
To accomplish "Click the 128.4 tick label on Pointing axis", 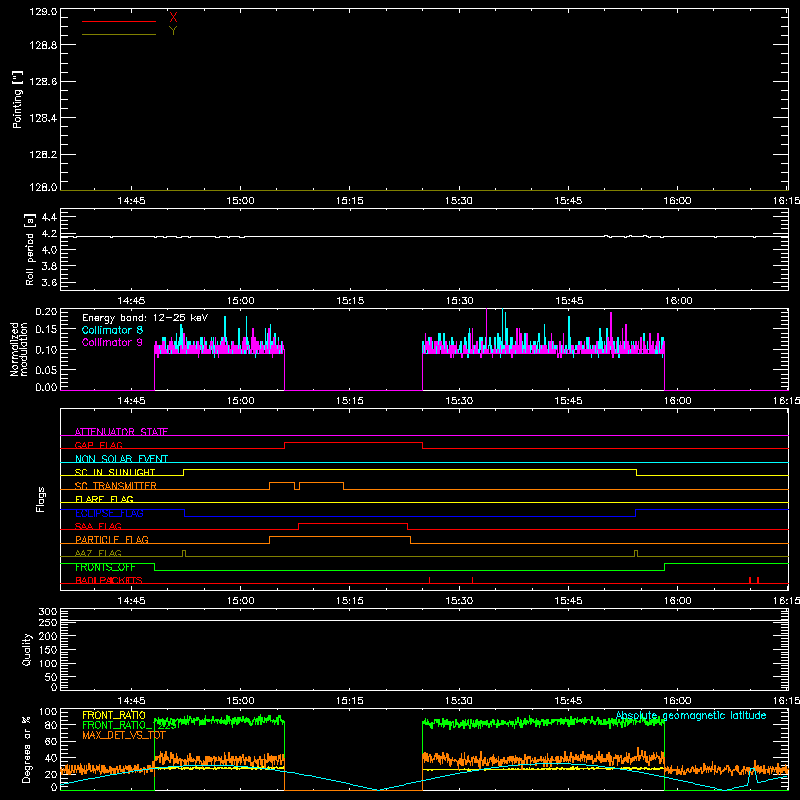I will [43, 118].
